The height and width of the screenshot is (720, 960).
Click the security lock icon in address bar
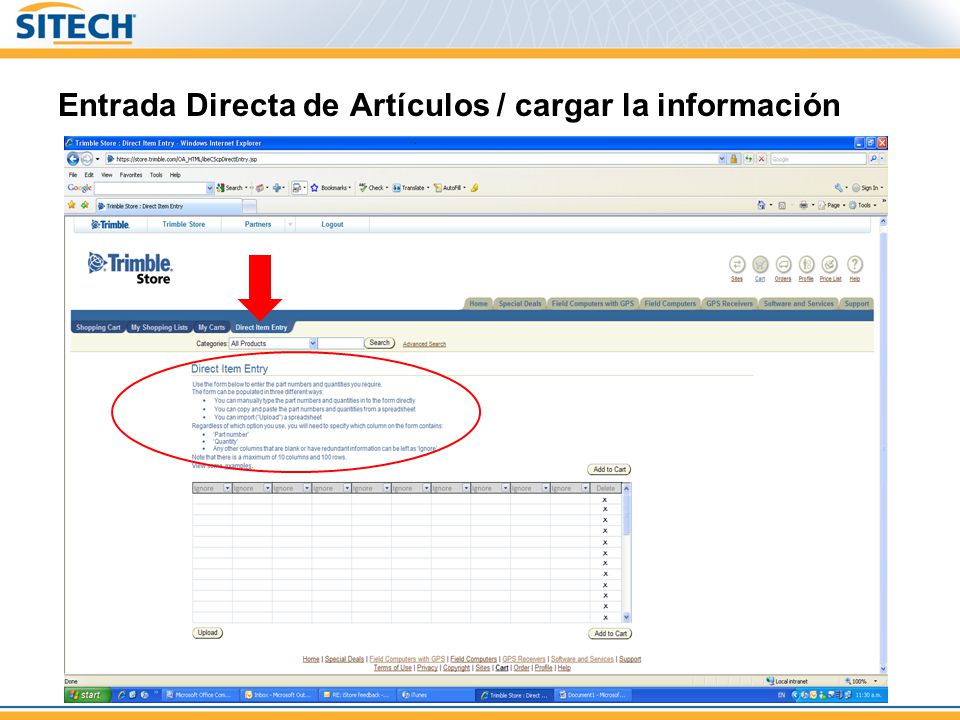click(x=733, y=159)
